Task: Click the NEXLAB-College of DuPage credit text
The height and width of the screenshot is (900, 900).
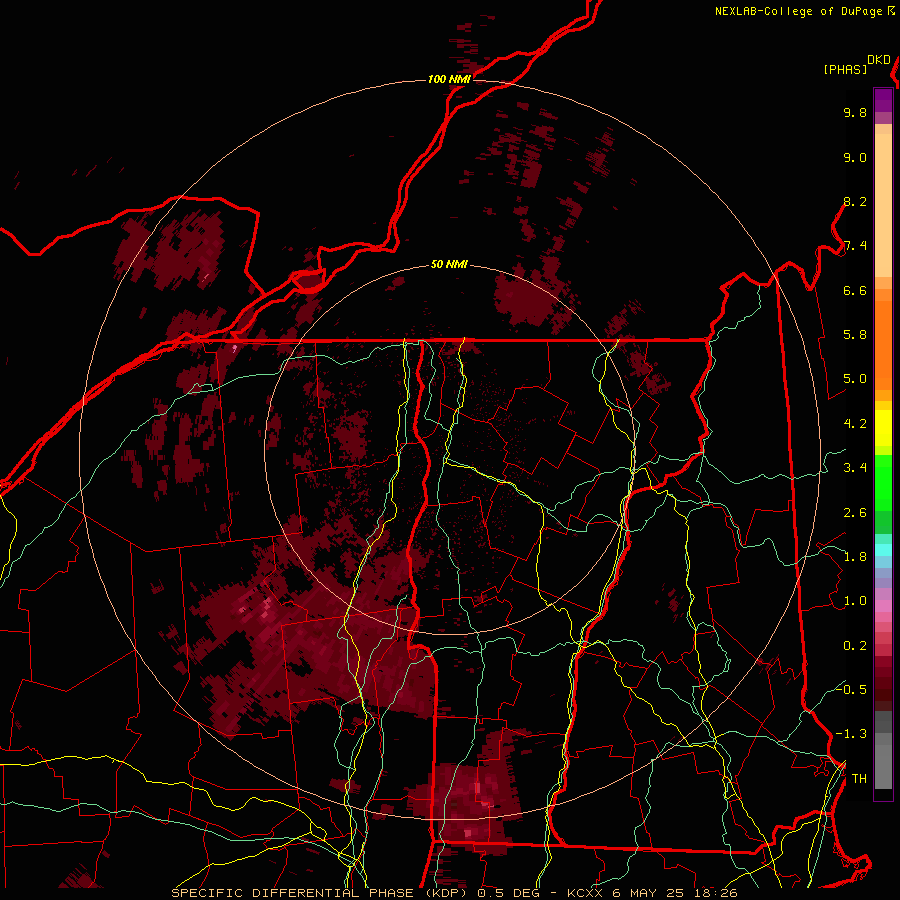Action: tap(799, 11)
